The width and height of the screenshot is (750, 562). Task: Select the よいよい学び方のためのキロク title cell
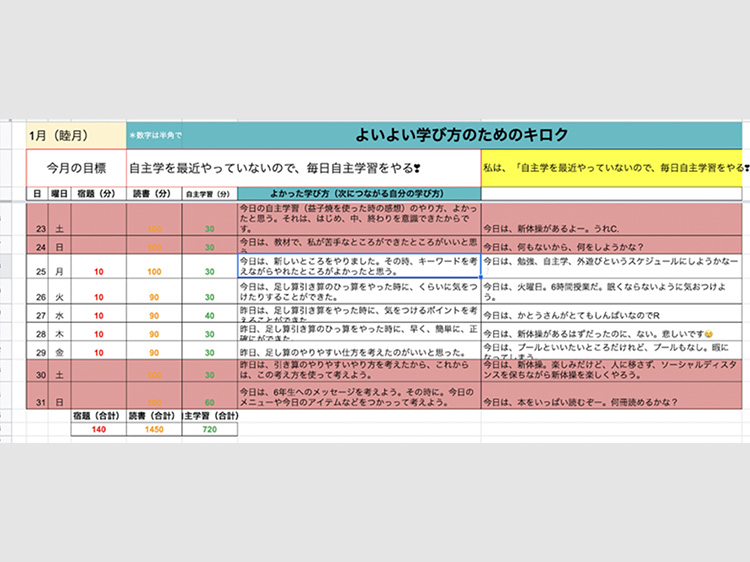point(462,136)
